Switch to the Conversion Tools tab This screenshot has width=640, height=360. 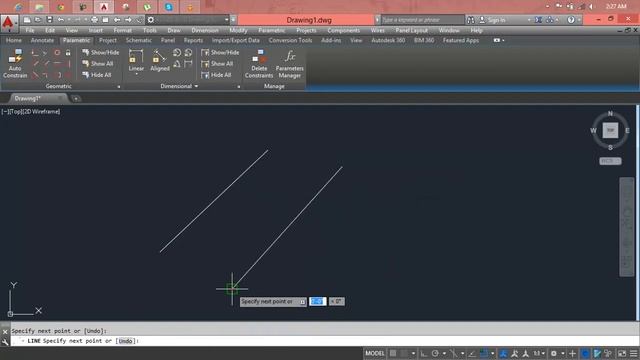point(290,40)
